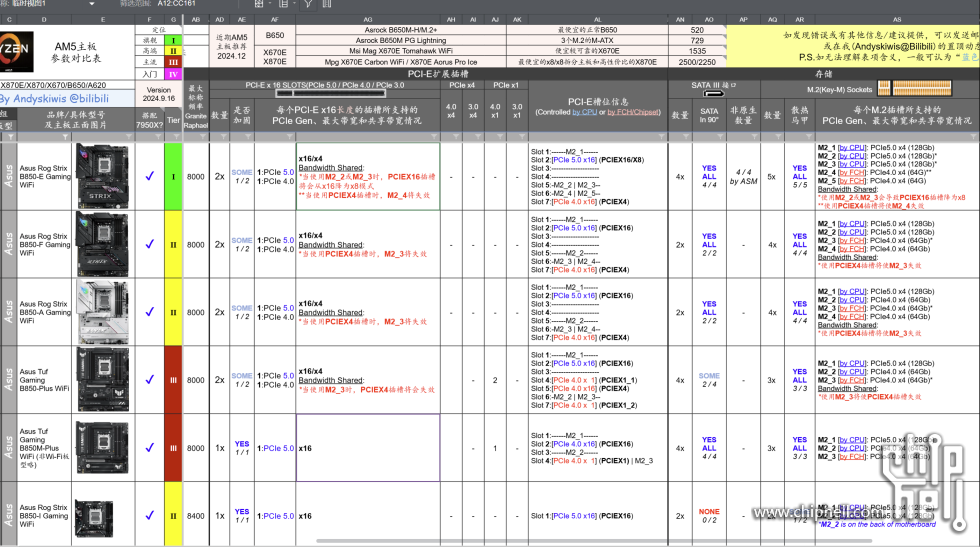
Task: Select the price cell '1535'
Action: point(697,51)
